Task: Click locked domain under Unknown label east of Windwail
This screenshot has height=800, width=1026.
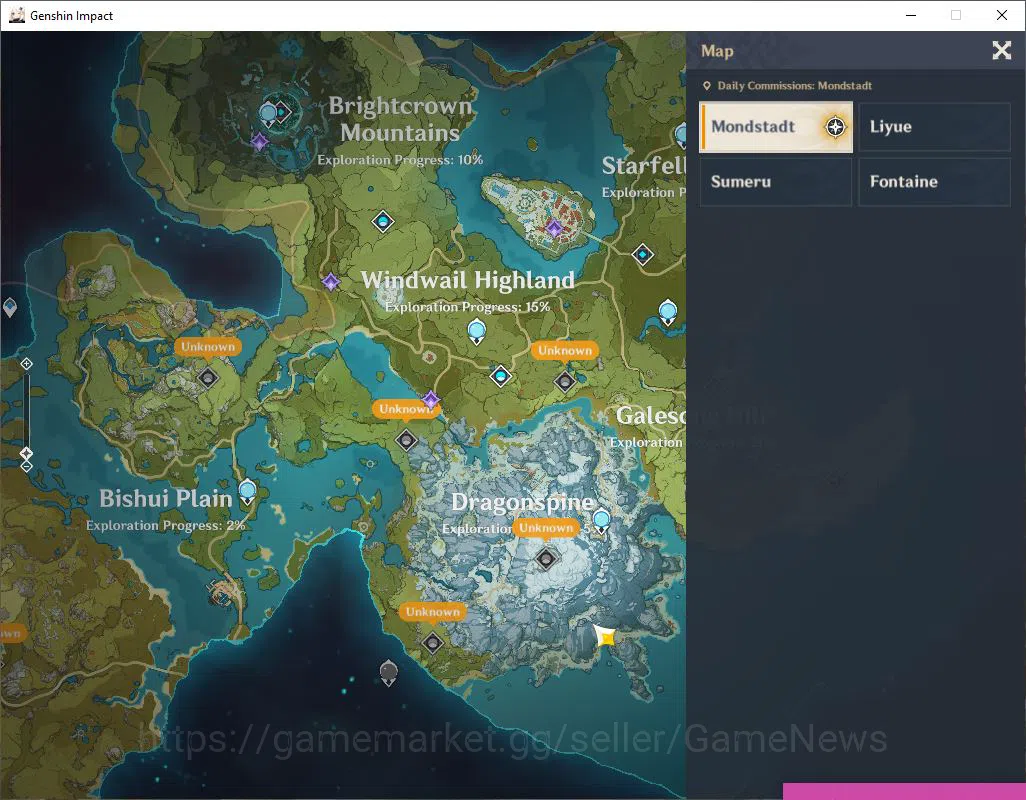Action: tap(565, 381)
